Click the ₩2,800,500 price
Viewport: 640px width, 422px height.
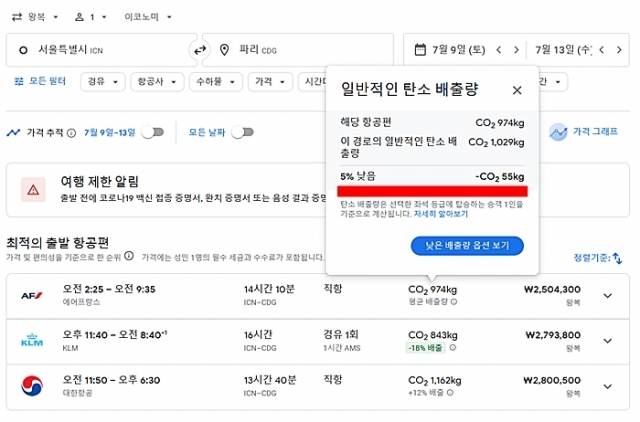click(x=552, y=380)
